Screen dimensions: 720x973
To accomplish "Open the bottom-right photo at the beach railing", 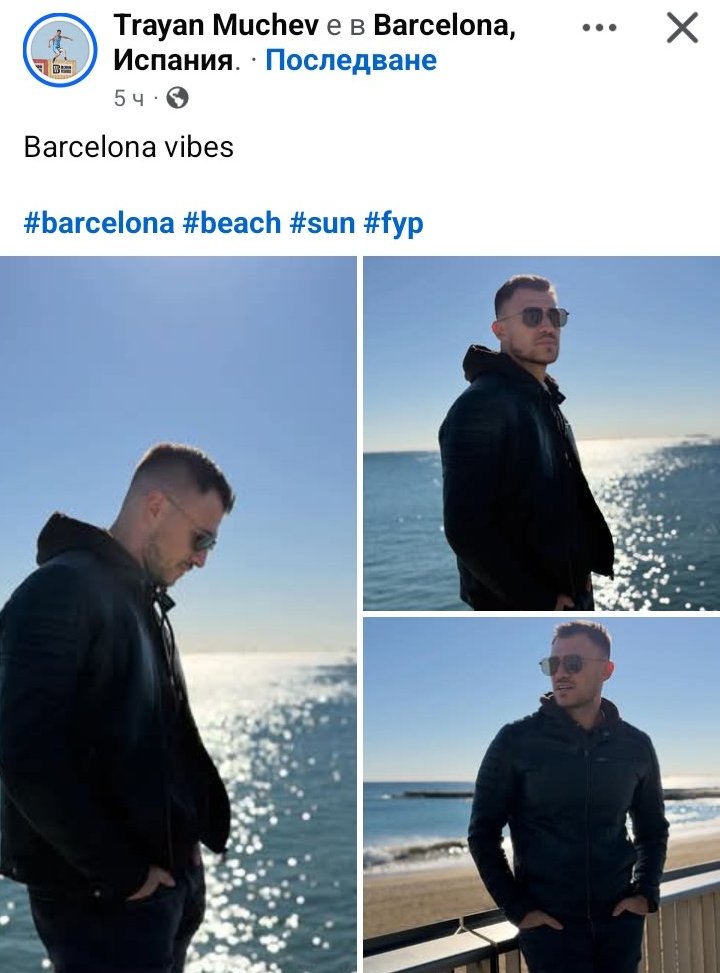I will coord(541,795).
